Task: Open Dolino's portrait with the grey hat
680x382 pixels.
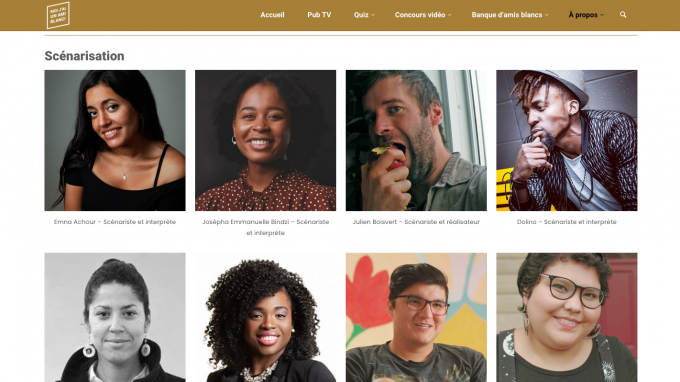Action: point(567,140)
